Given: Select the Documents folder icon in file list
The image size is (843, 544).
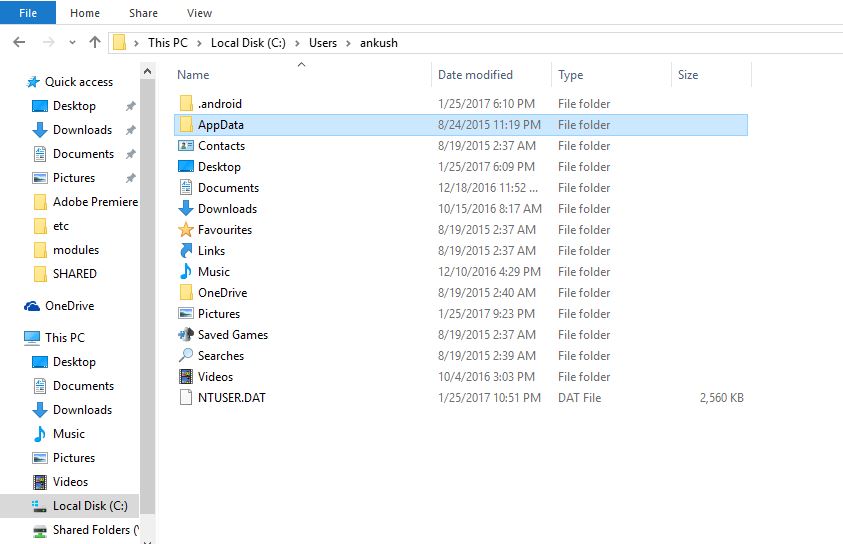Looking at the screenshot, I should [x=186, y=187].
